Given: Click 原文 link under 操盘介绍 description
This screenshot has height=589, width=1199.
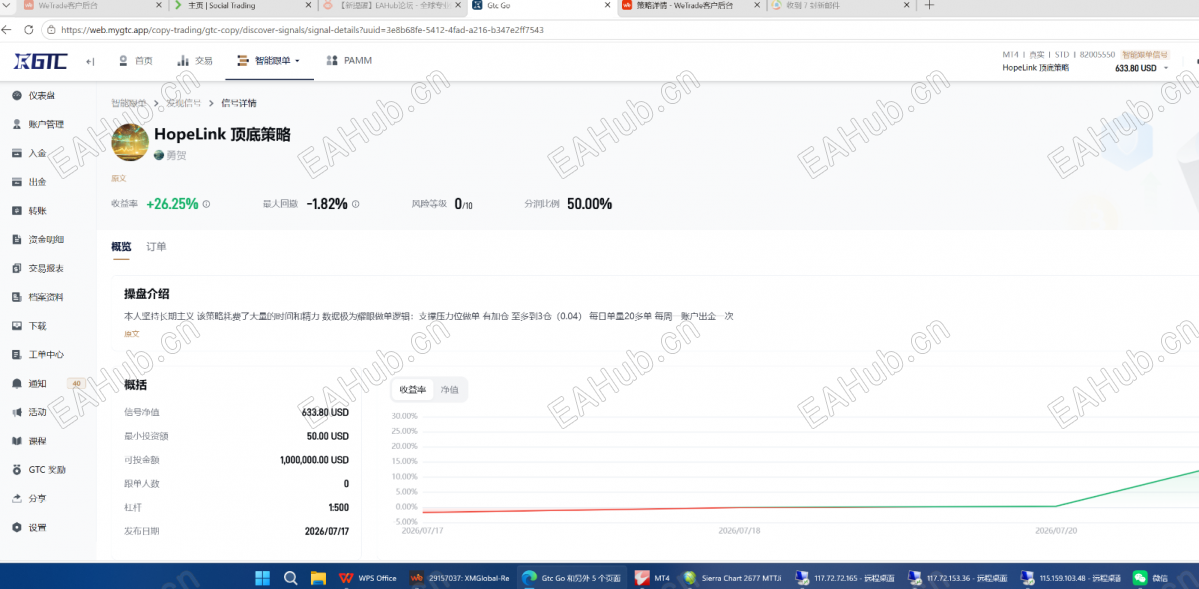Looking at the screenshot, I should tap(132, 334).
